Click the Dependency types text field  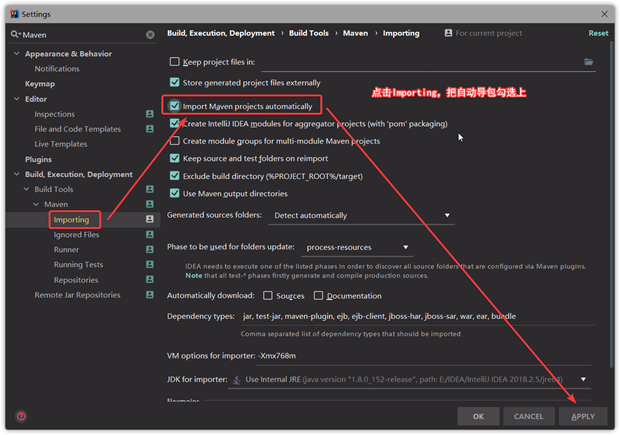click(418, 316)
